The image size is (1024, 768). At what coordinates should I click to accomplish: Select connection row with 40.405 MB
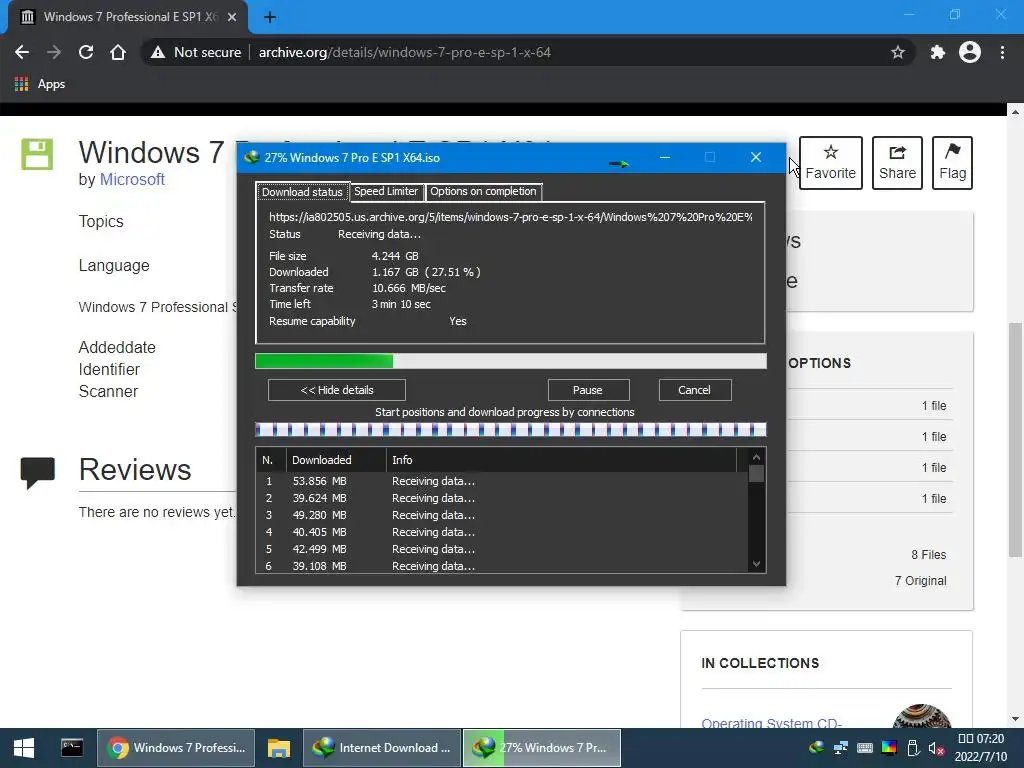[x=502, y=532]
